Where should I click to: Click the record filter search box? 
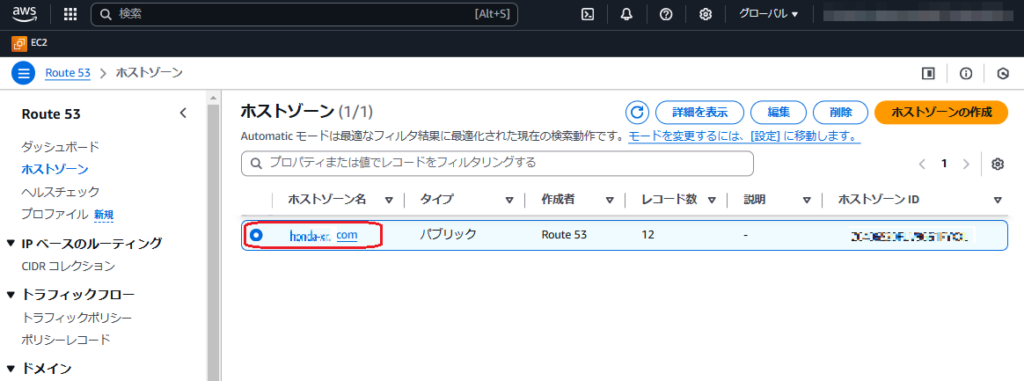point(497,163)
